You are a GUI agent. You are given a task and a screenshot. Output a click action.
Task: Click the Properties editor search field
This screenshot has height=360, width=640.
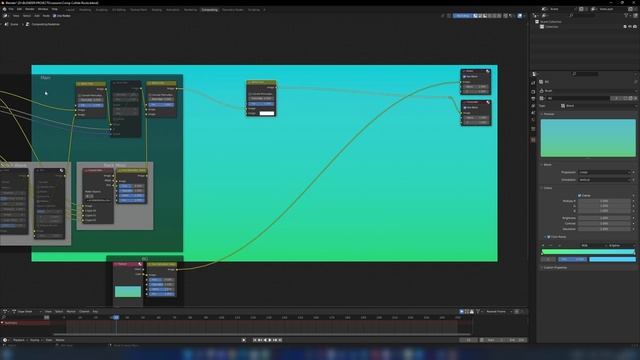[x=586, y=74]
